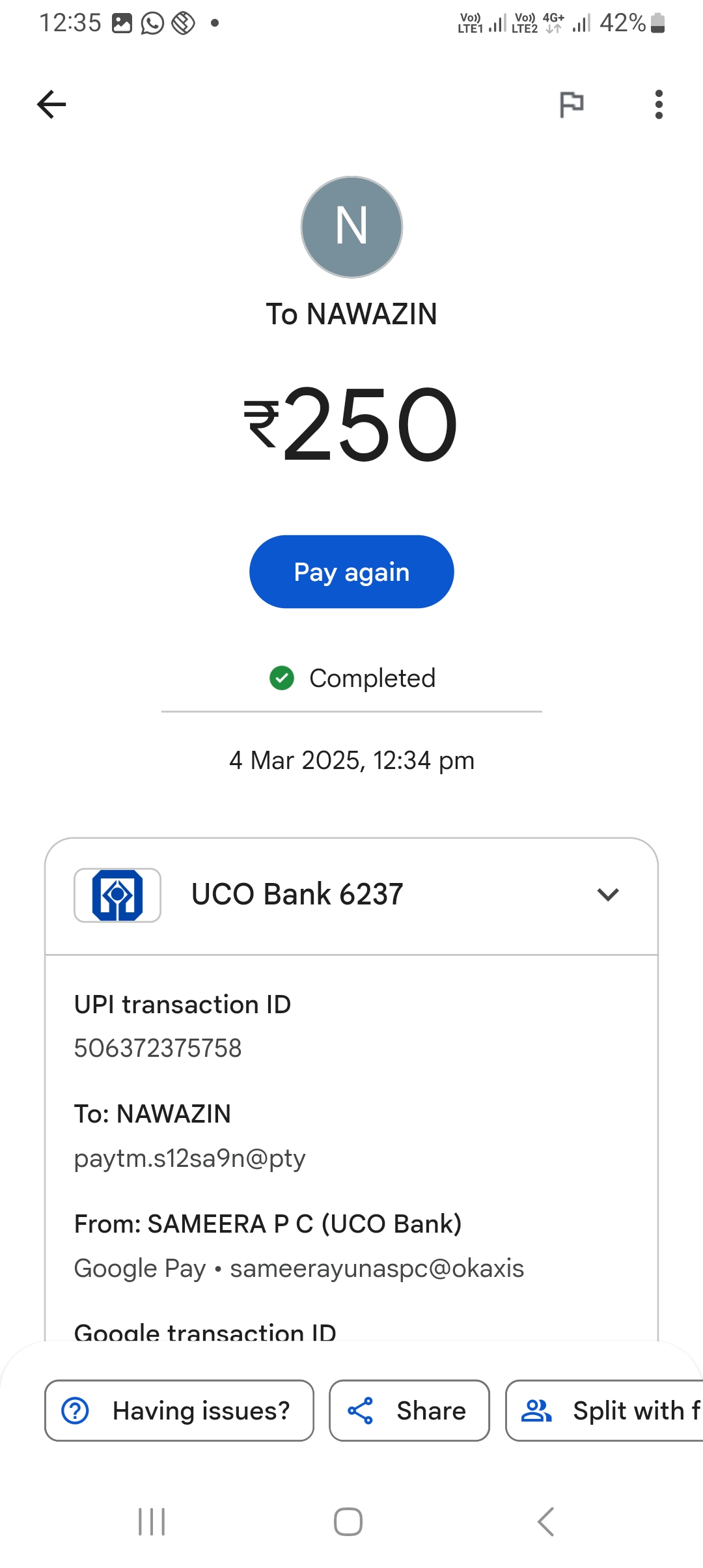Viewport: 703px width, 1568px height.
Task: Tap the share network icon
Action: click(360, 1410)
